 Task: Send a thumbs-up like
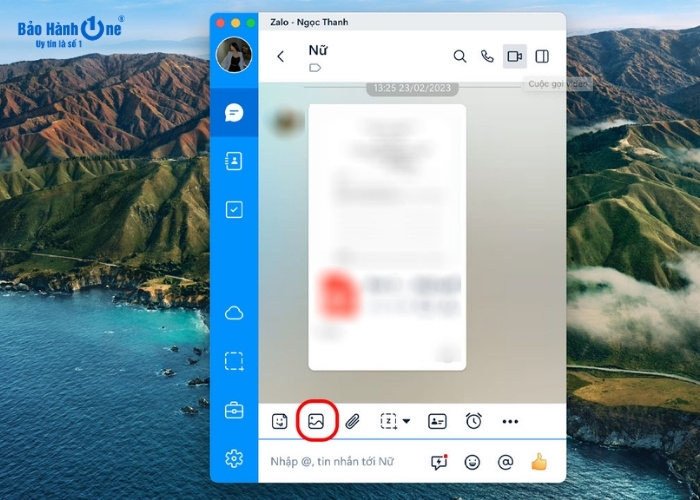539,462
